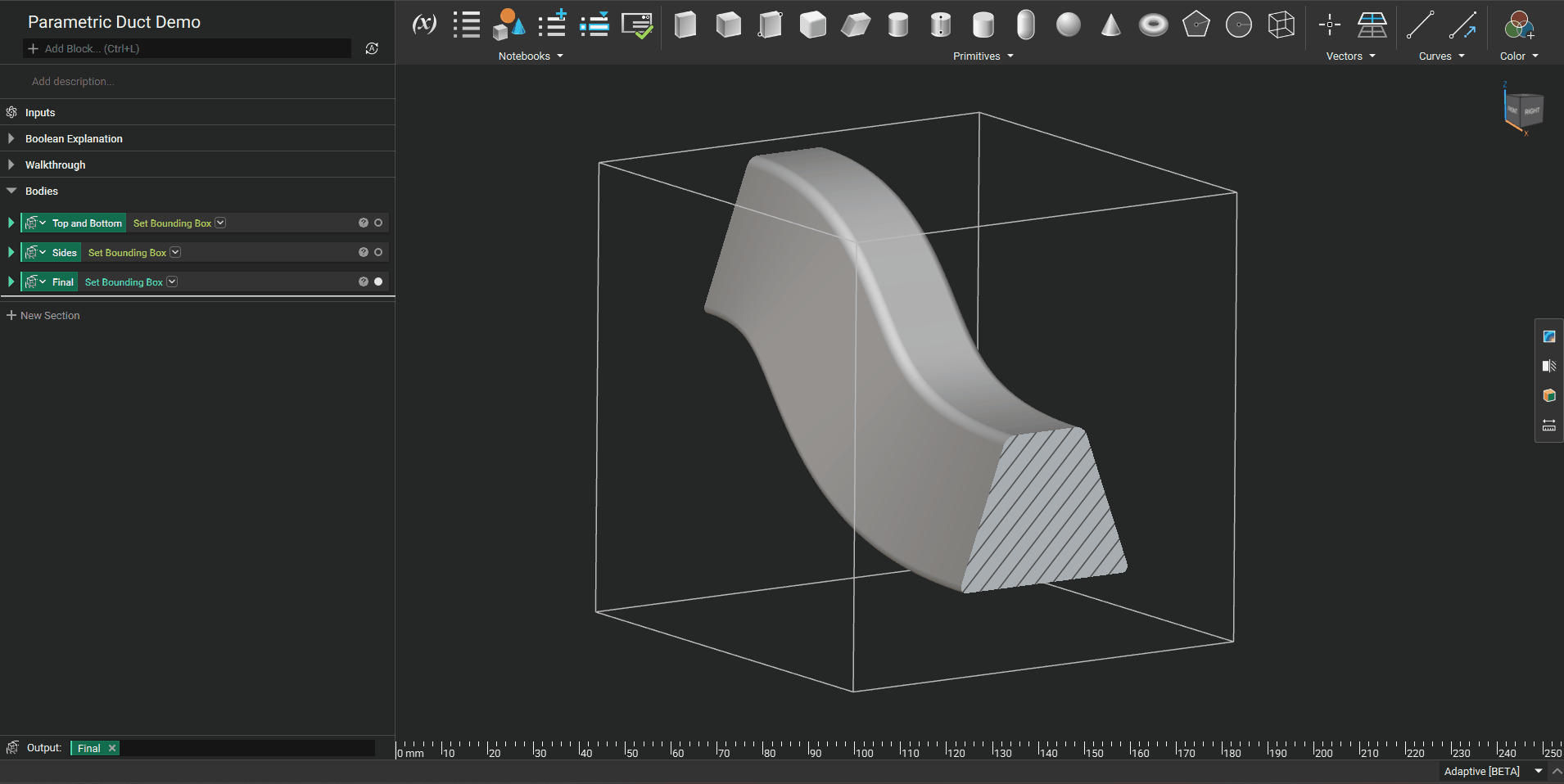Open the Primitives dropdown menu
This screenshot has width=1564, height=784.
[x=983, y=56]
